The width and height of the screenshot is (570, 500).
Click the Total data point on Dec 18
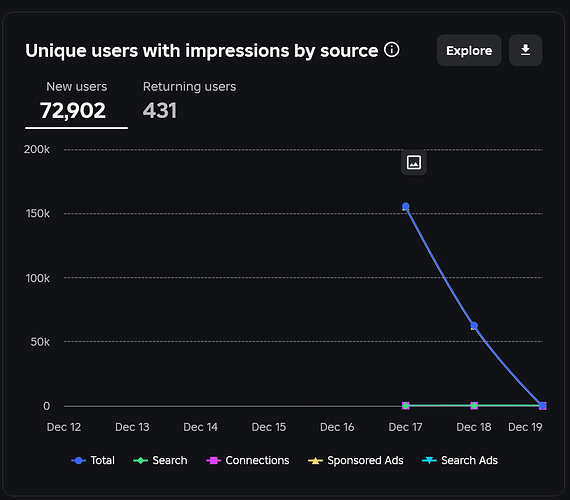coord(474,325)
